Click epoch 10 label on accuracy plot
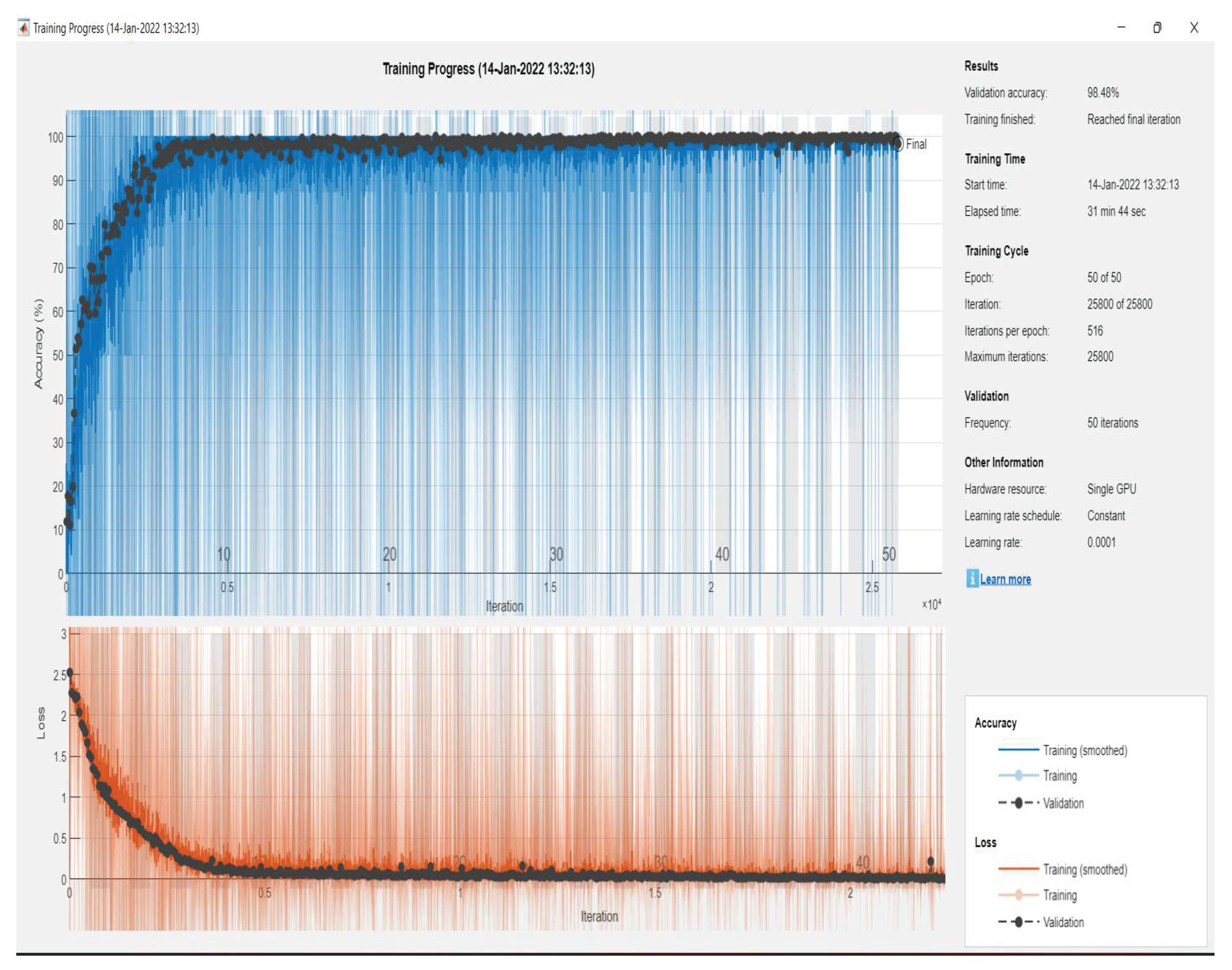The width and height of the screenshot is (1232, 970). (224, 554)
